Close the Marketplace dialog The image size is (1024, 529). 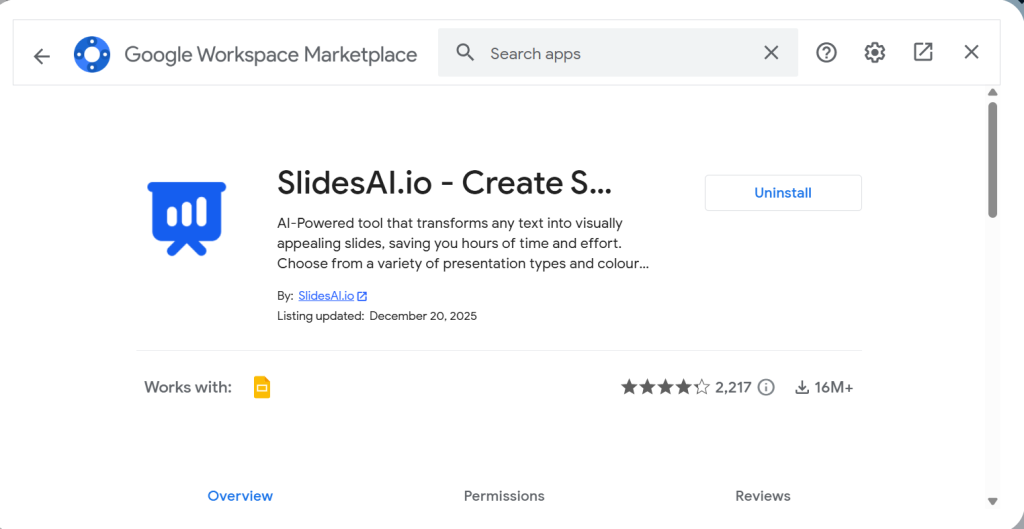coord(971,52)
